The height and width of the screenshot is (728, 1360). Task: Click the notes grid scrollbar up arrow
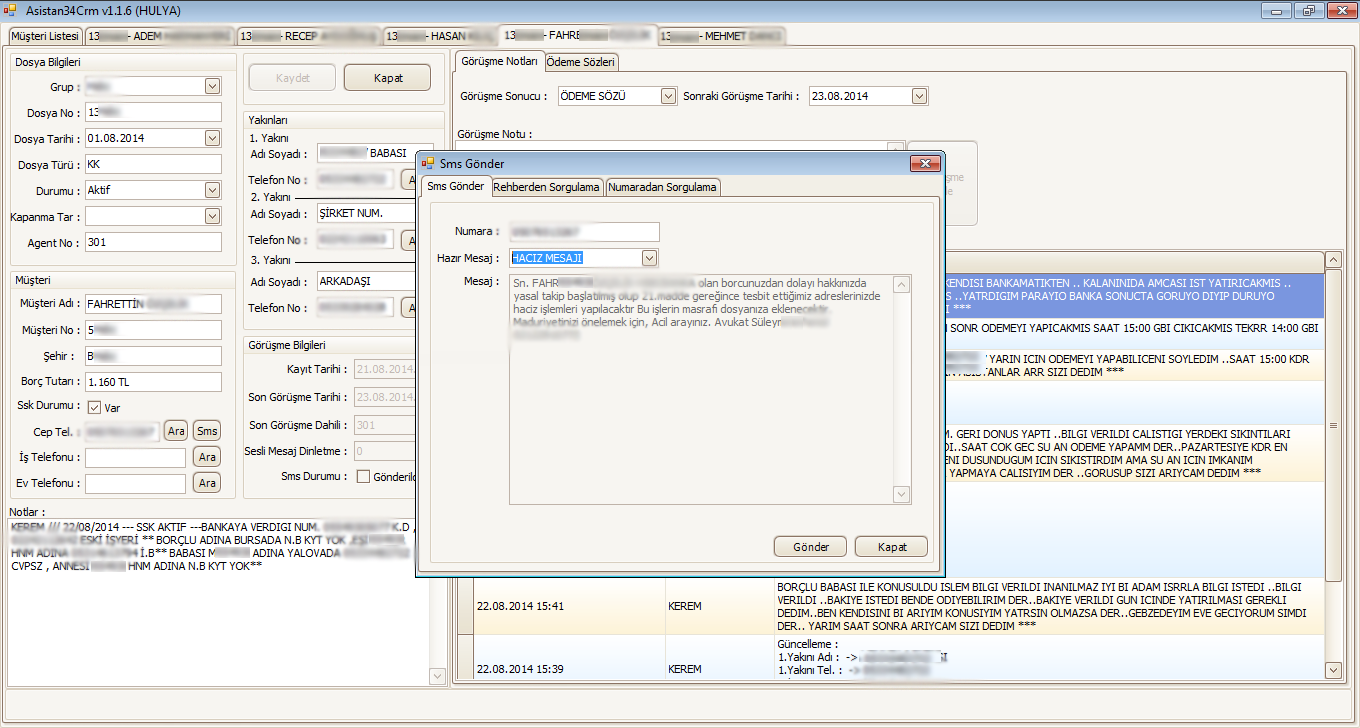coord(1332,260)
